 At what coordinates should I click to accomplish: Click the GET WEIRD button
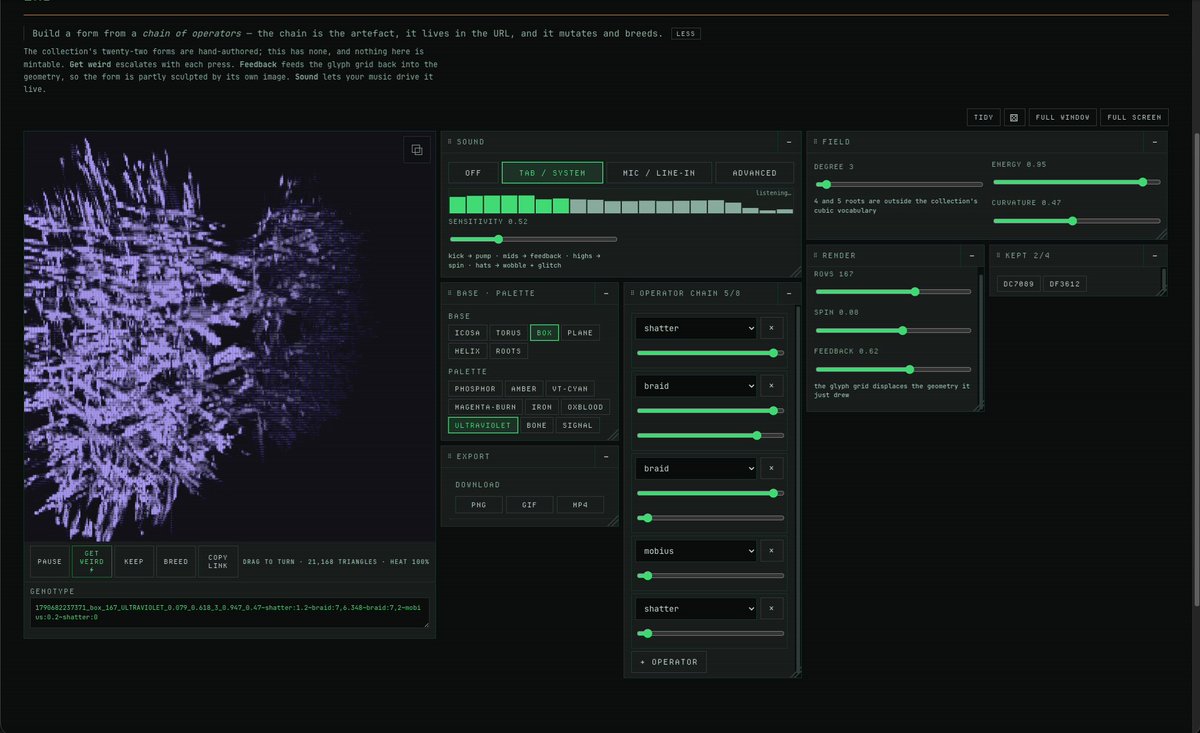tap(92, 562)
